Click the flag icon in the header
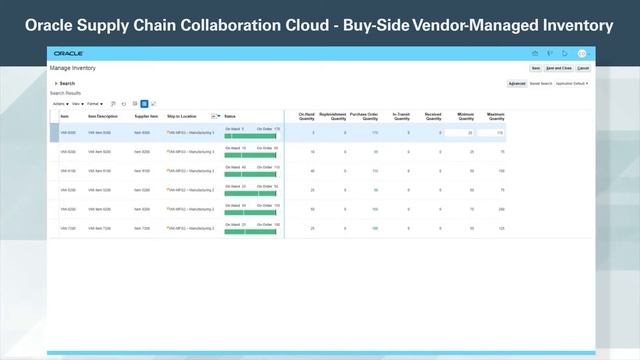640x360 pixels. click(550, 53)
